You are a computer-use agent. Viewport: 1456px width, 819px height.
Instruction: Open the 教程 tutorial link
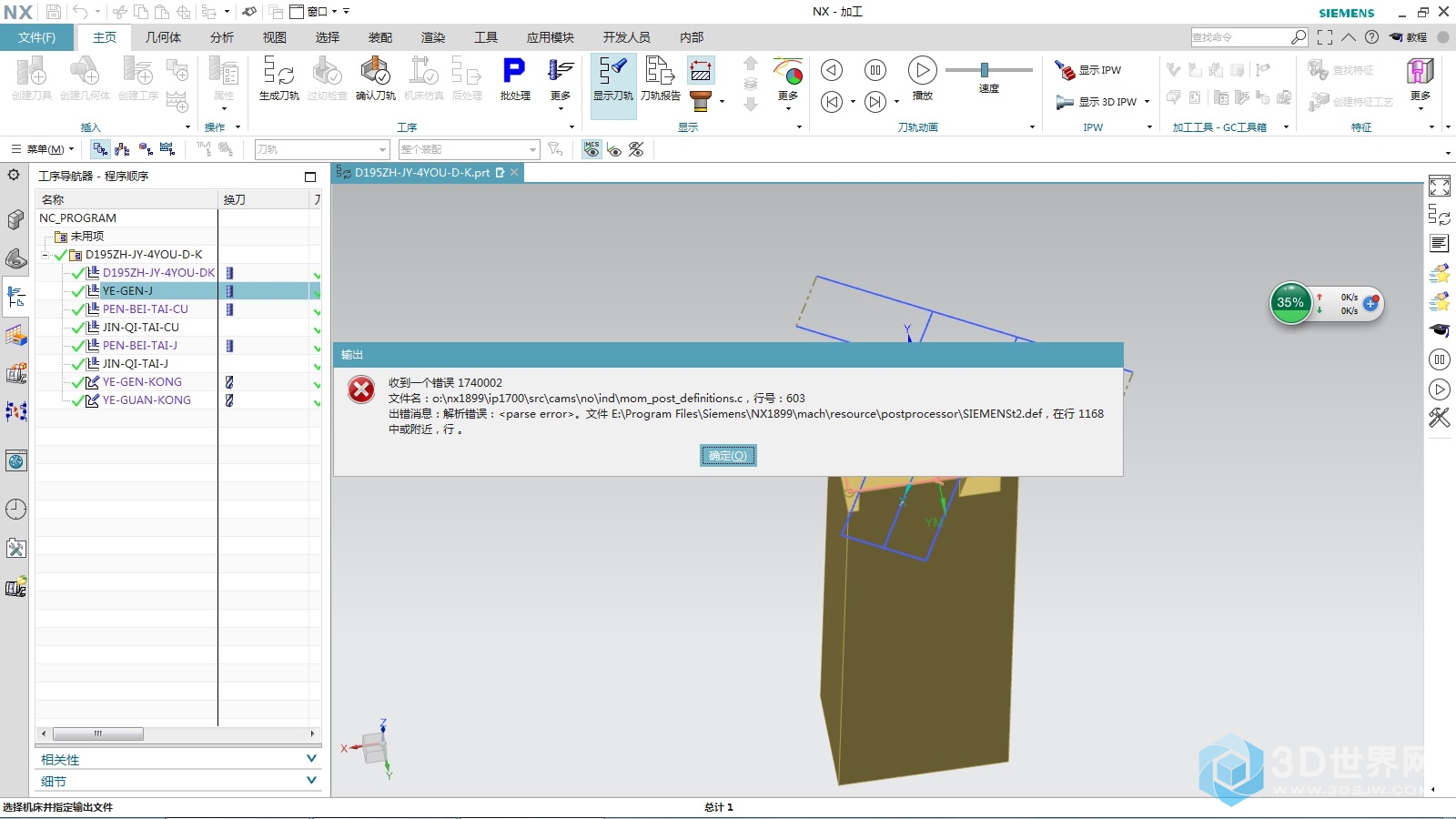click(x=1409, y=37)
